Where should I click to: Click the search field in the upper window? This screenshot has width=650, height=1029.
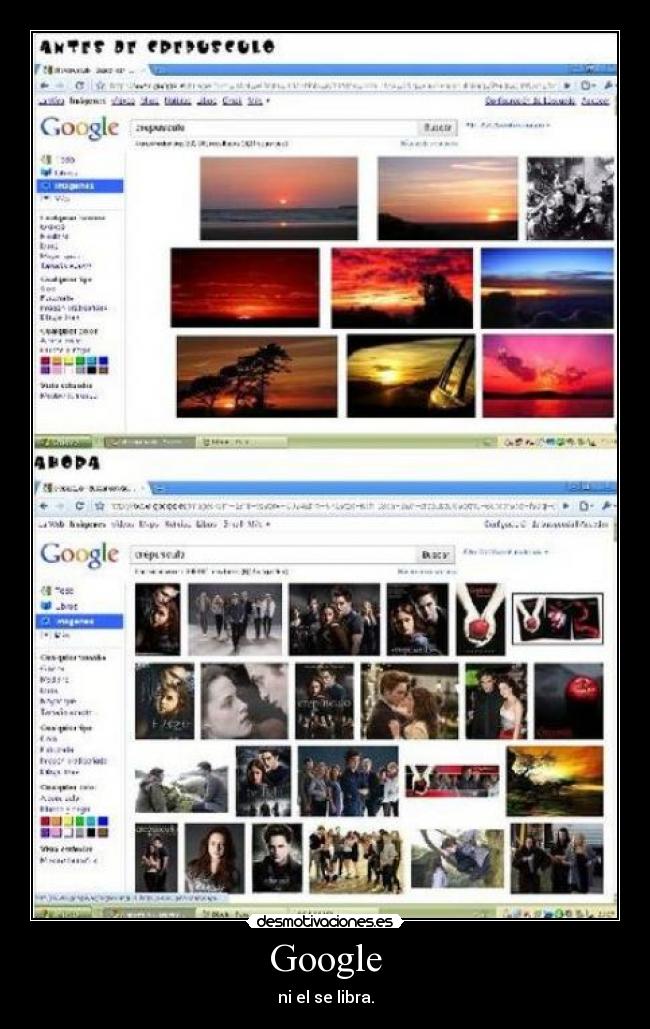coord(274,127)
